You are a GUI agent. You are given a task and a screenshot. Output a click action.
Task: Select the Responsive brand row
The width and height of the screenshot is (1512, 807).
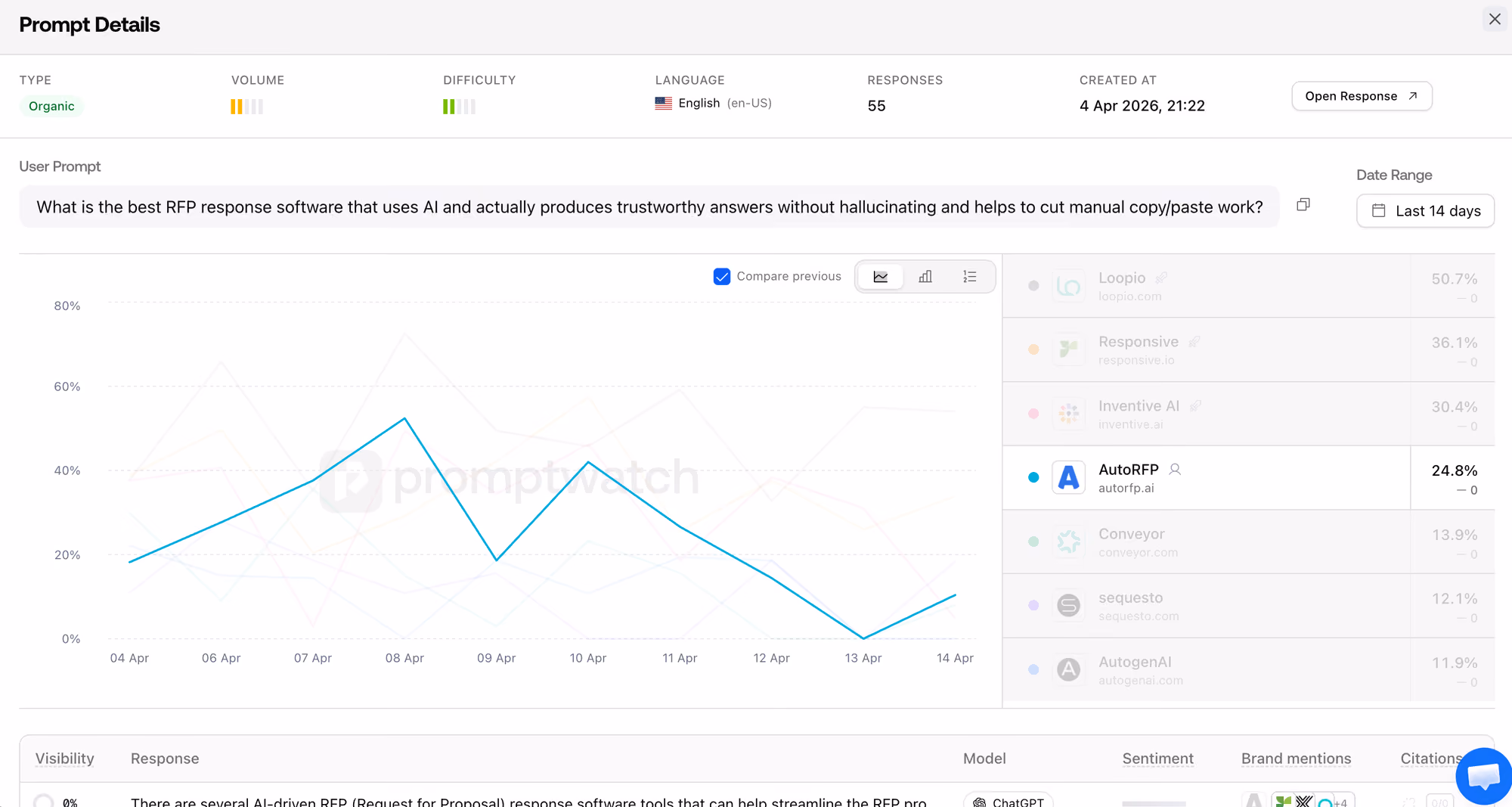[1248, 350]
